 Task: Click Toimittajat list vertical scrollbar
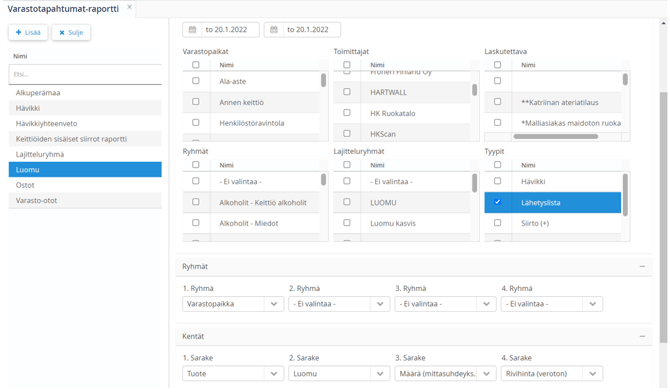[474, 90]
